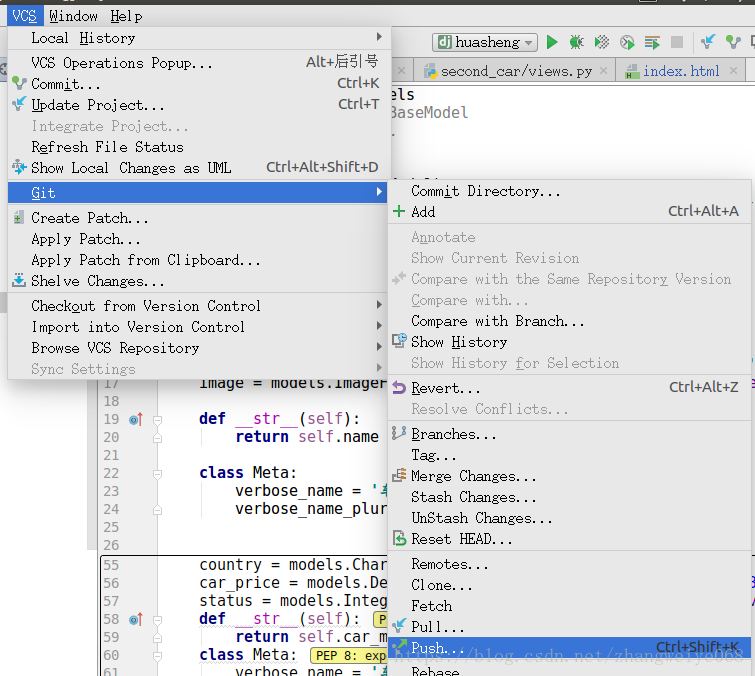755x676 pixels.
Task: Choose Merge Changes... entry
Action: click(570, 476)
